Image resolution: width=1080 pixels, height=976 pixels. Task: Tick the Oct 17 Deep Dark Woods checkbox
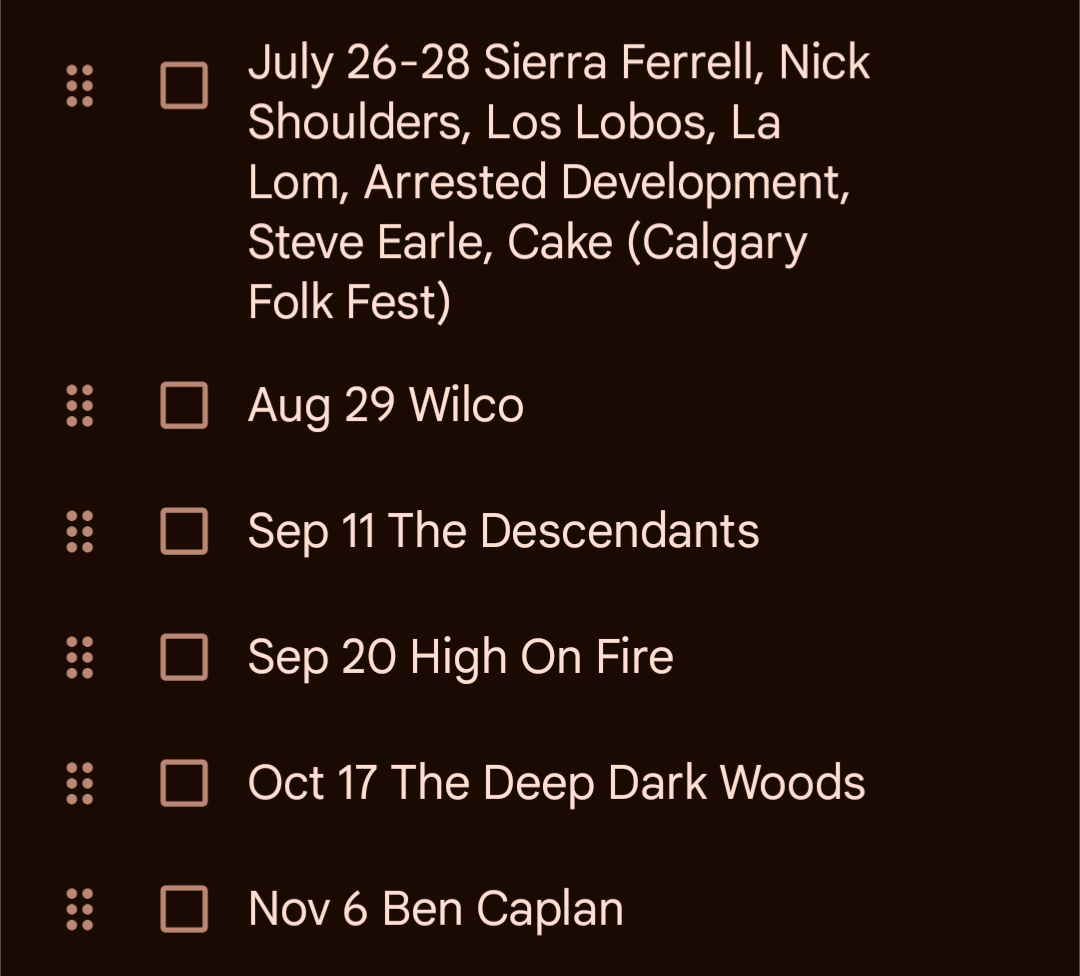click(x=184, y=783)
